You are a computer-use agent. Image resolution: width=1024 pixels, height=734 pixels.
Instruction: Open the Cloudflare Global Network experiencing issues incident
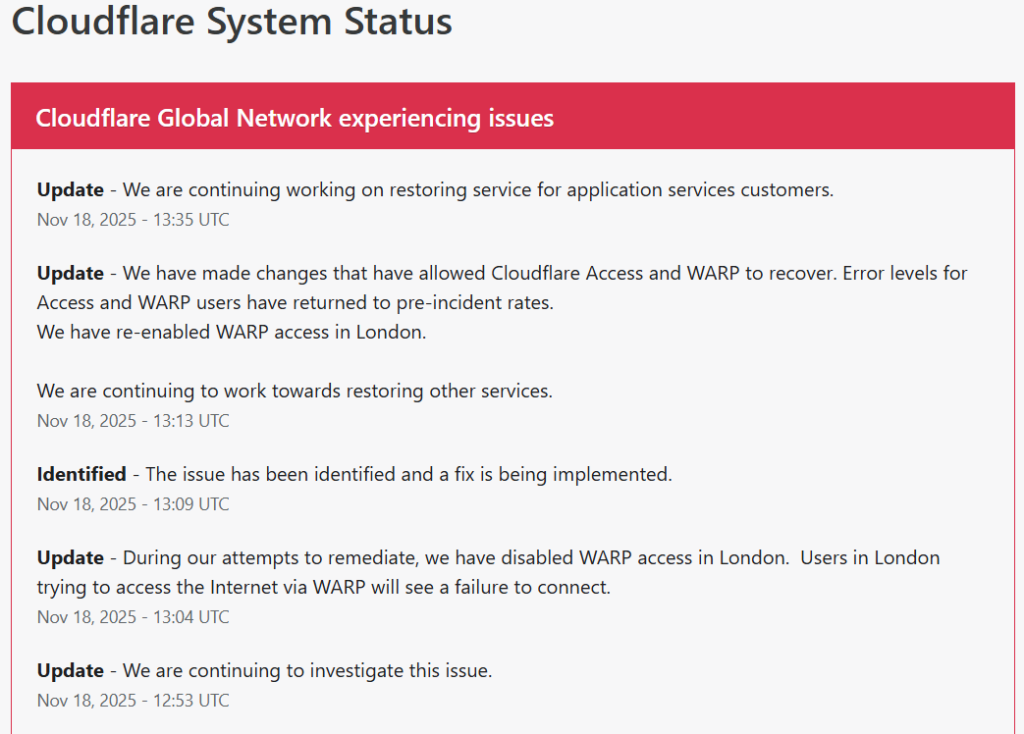click(294, 118)
